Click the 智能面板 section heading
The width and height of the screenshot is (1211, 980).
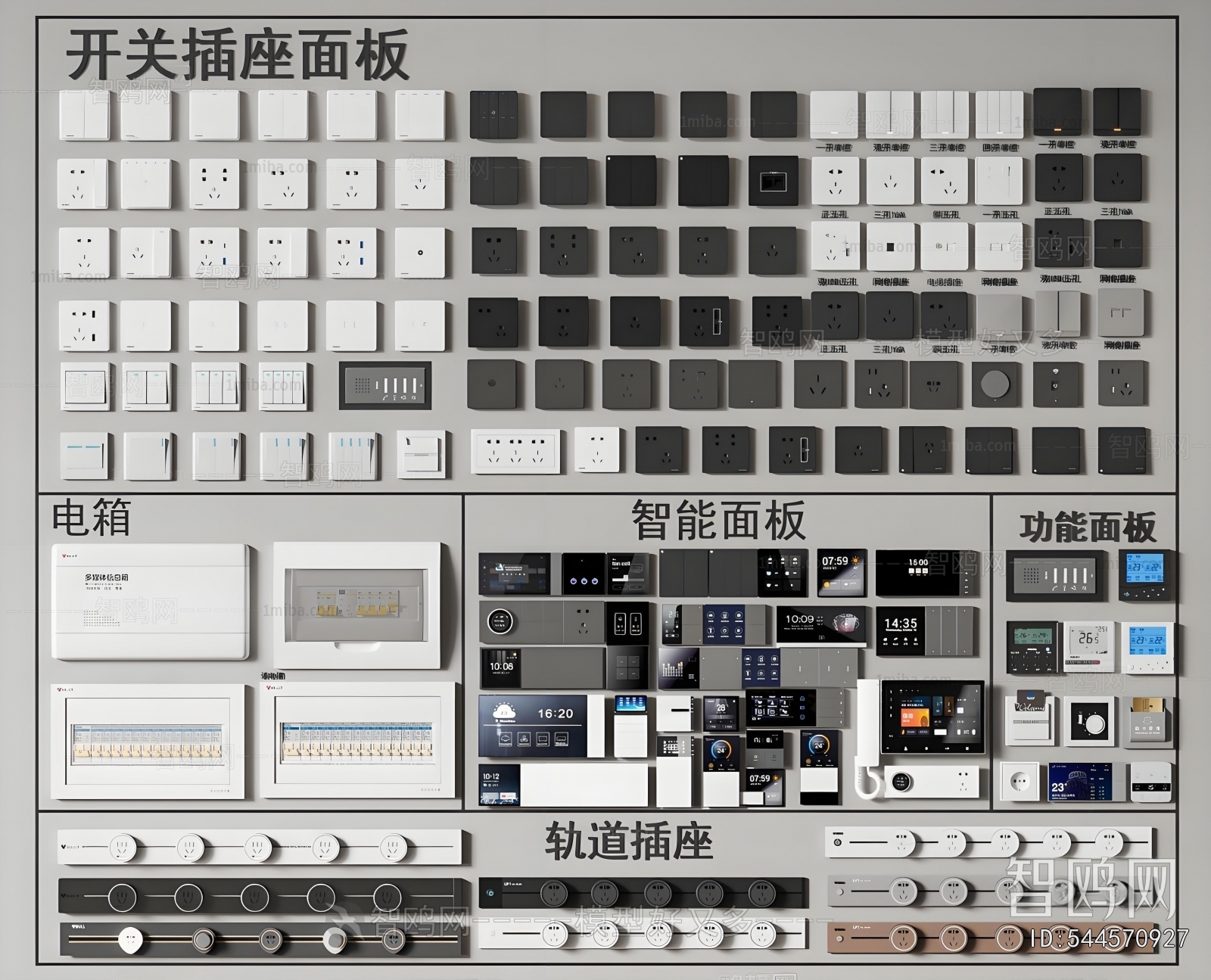(718, 521)
